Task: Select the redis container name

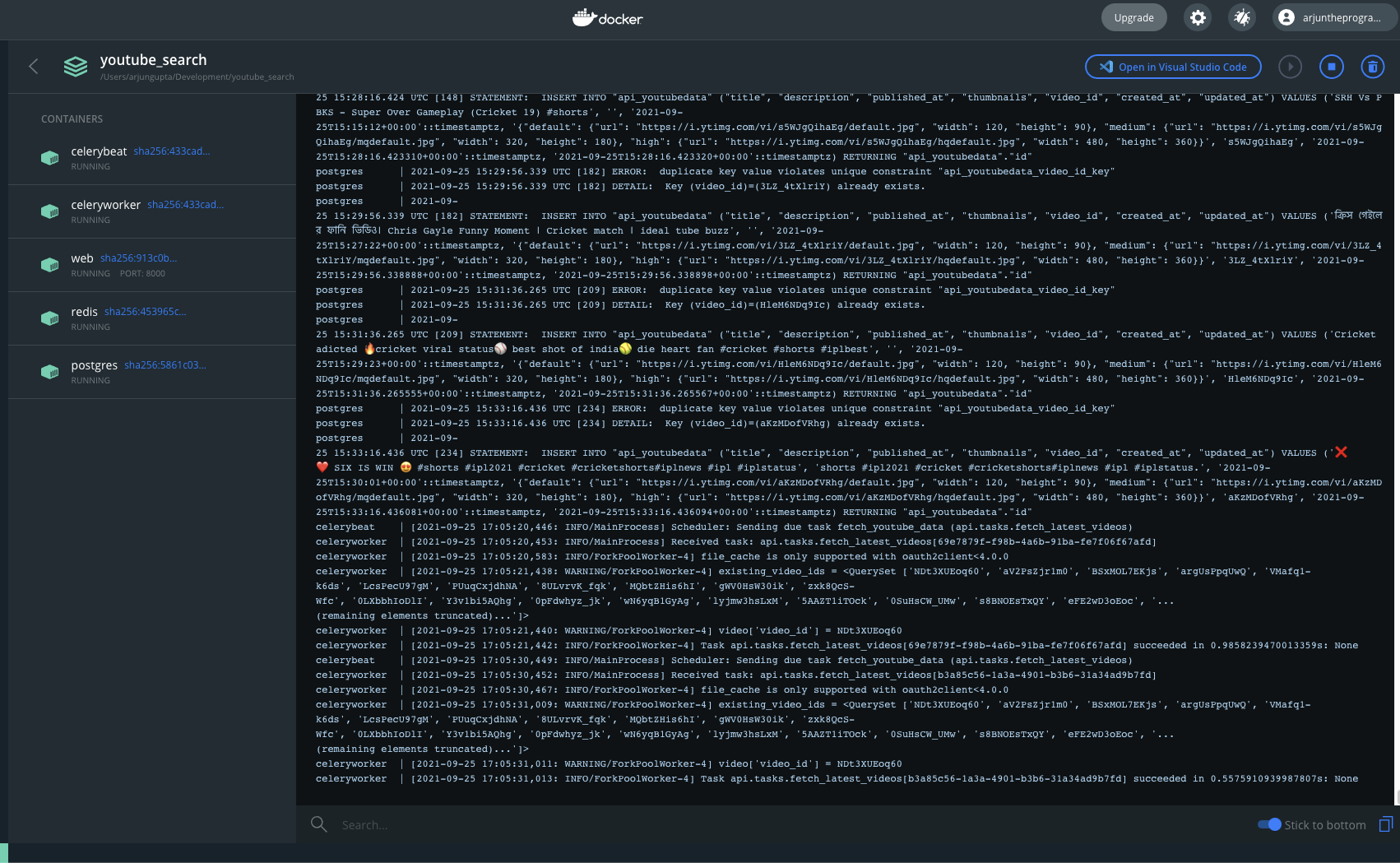Action: coord(85,312)
